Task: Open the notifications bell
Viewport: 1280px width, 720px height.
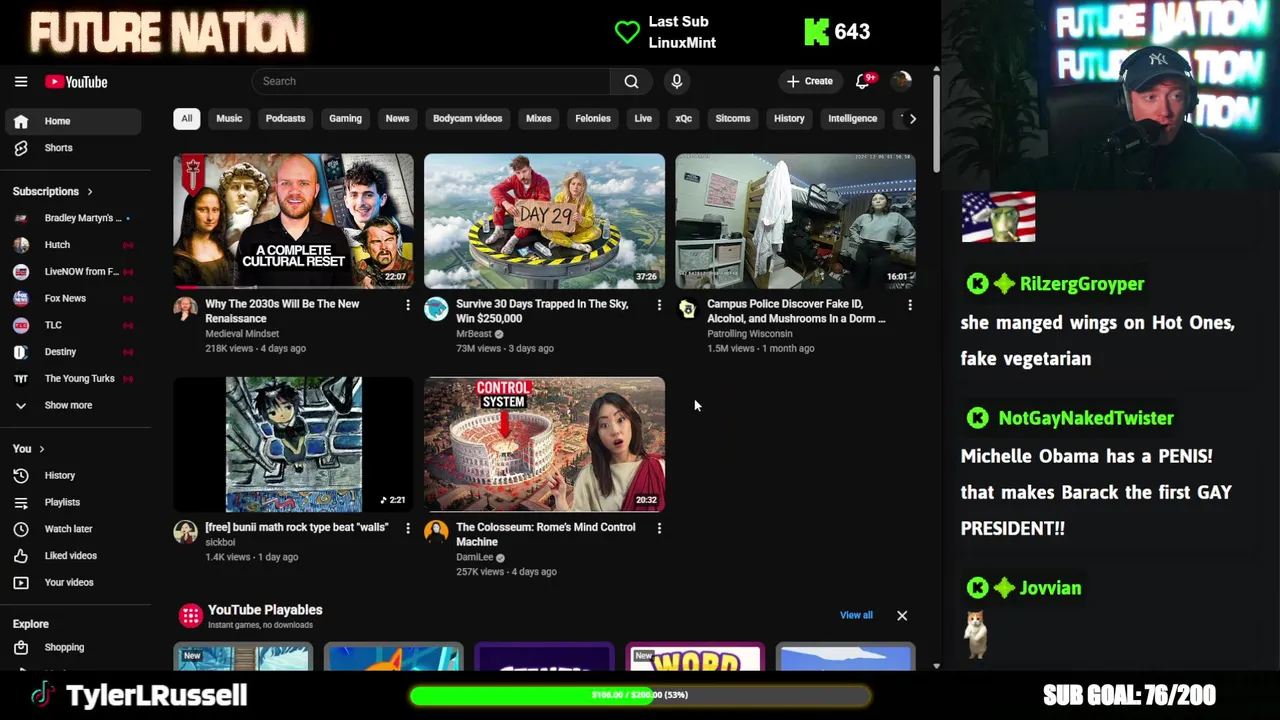Action: tap(863, 81)
